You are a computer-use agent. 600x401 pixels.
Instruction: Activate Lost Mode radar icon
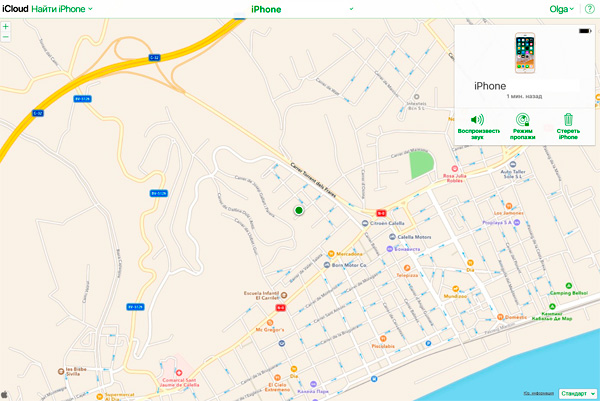pos(523,120)
